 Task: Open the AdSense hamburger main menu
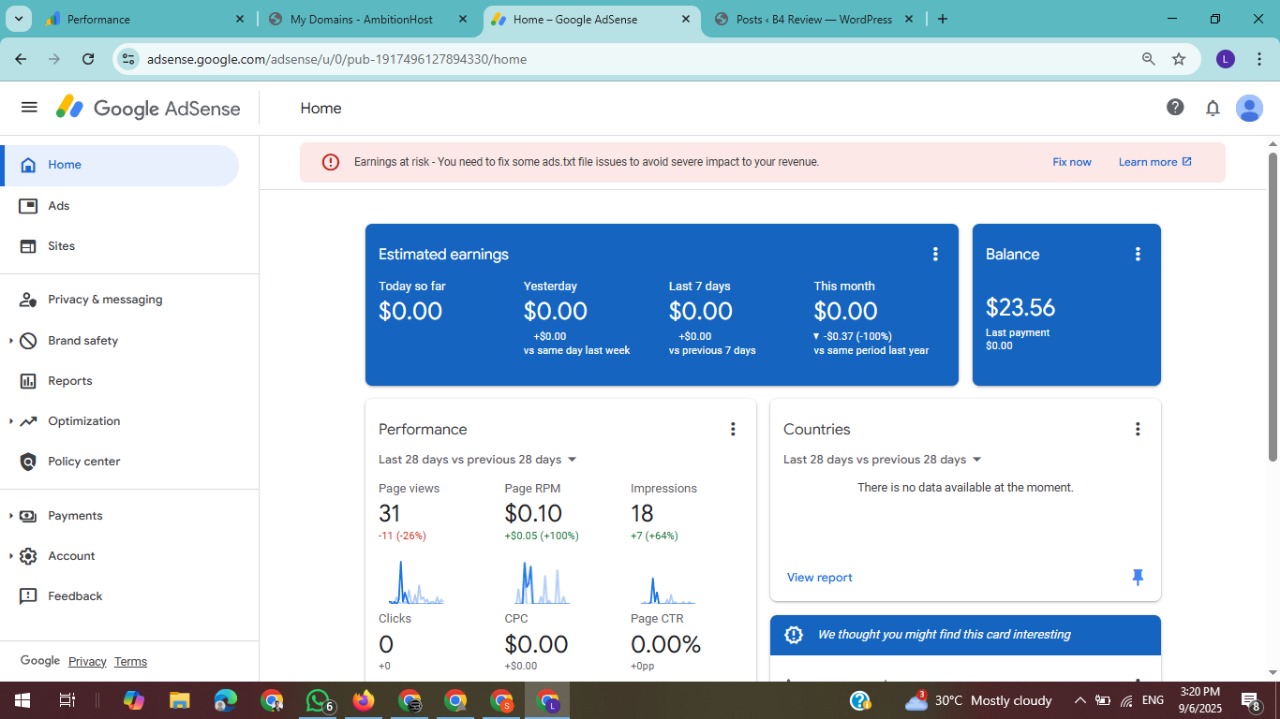click(x=29, y=107)
